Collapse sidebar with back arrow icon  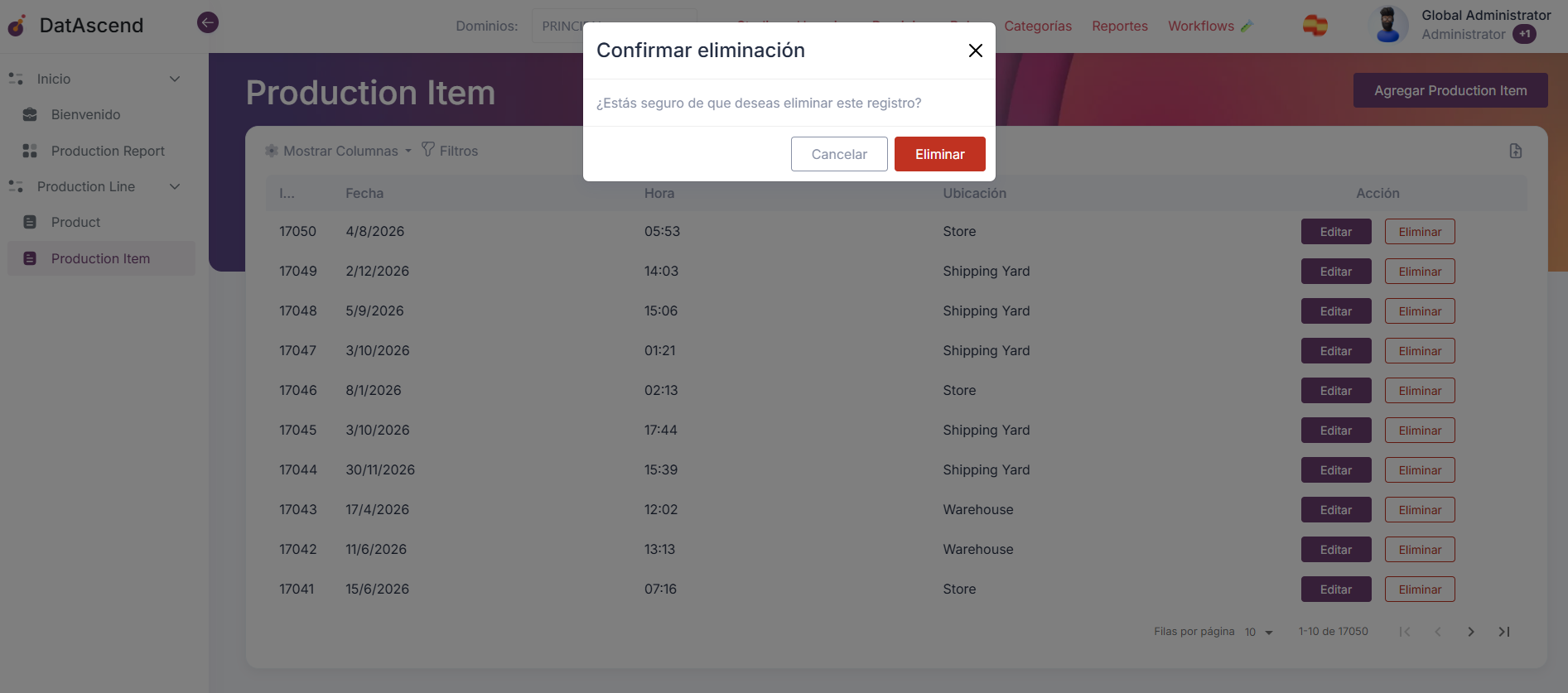[208, 22]
